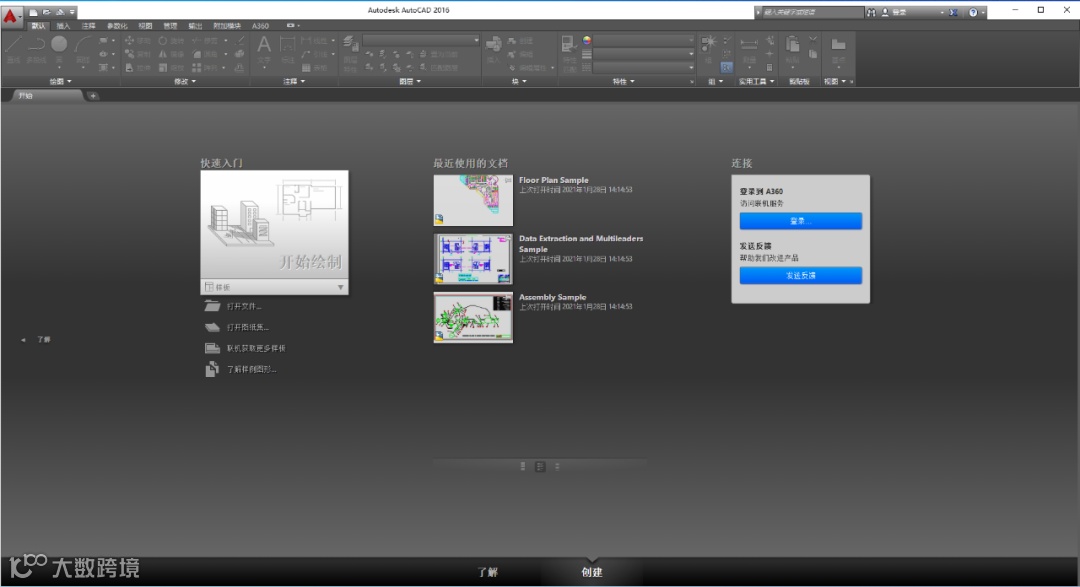Open the Floor Plan Sample thumbnail
The image size is (1080, 587).
[x=473, y=200]
